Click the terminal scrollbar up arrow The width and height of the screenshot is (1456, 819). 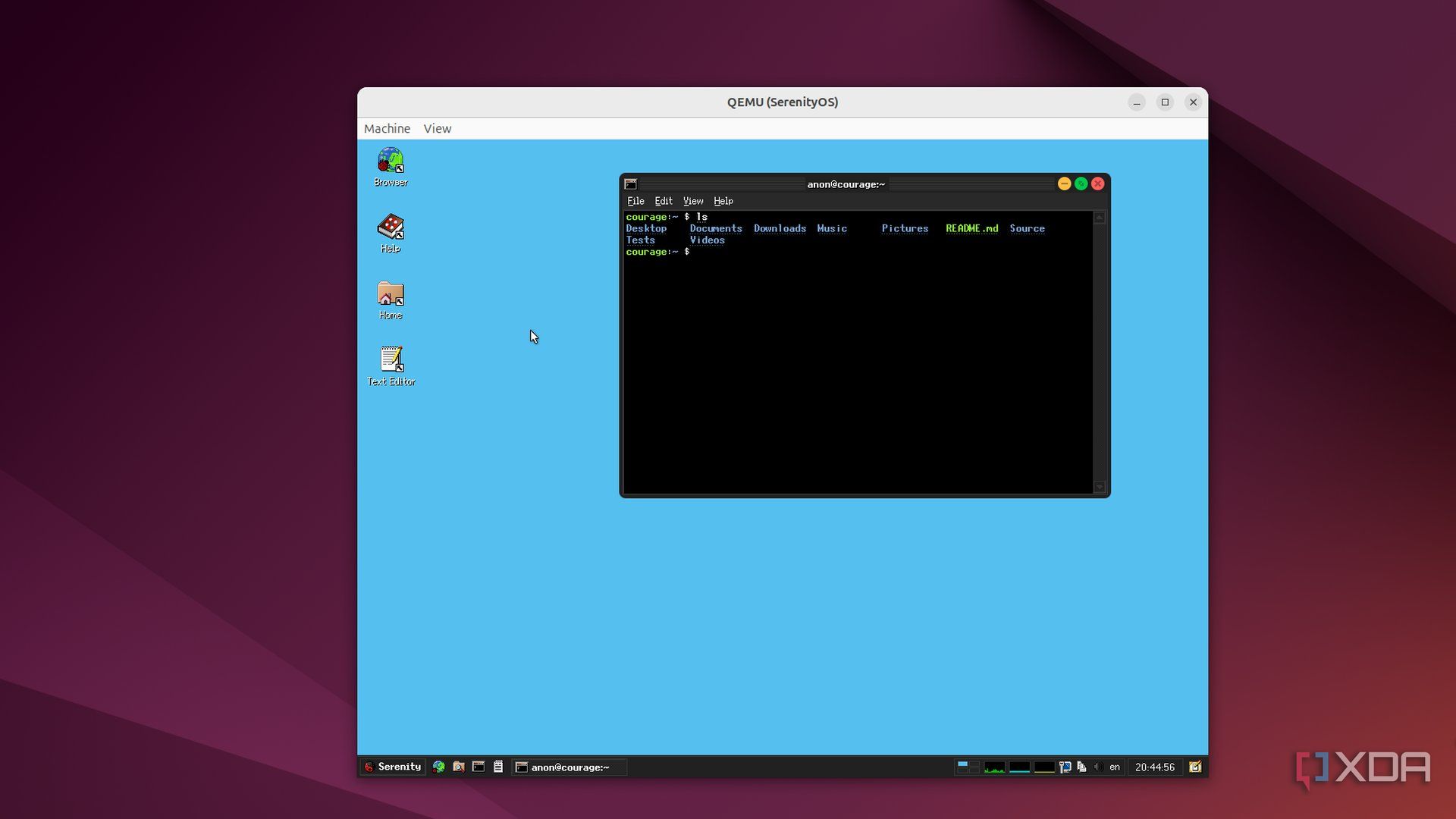pyautogui.click(x=1100, y=218)
